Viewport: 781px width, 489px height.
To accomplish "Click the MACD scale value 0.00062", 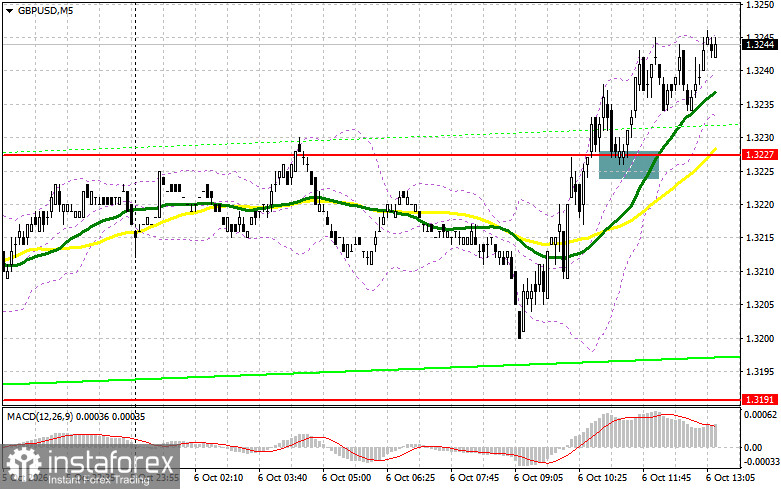I will [760, 414].
